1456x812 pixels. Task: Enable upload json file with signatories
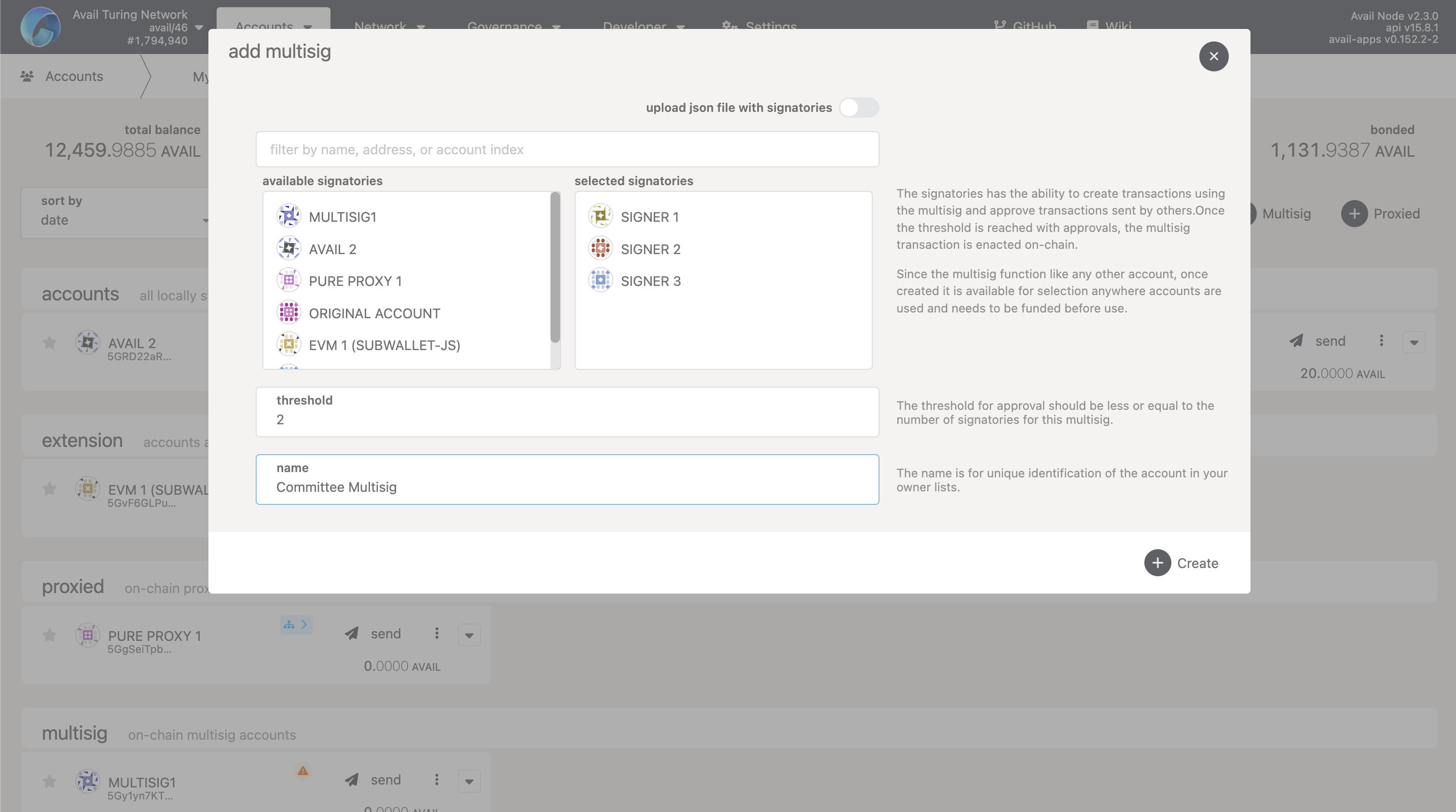860,108
